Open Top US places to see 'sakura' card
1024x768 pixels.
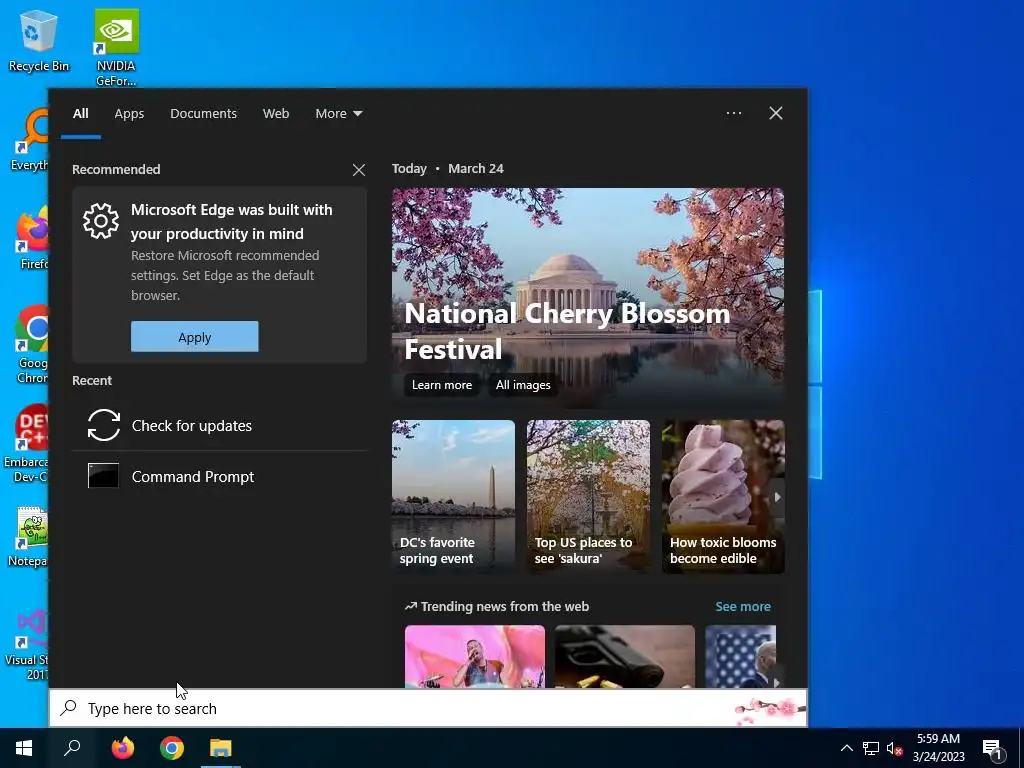point(588,496)
